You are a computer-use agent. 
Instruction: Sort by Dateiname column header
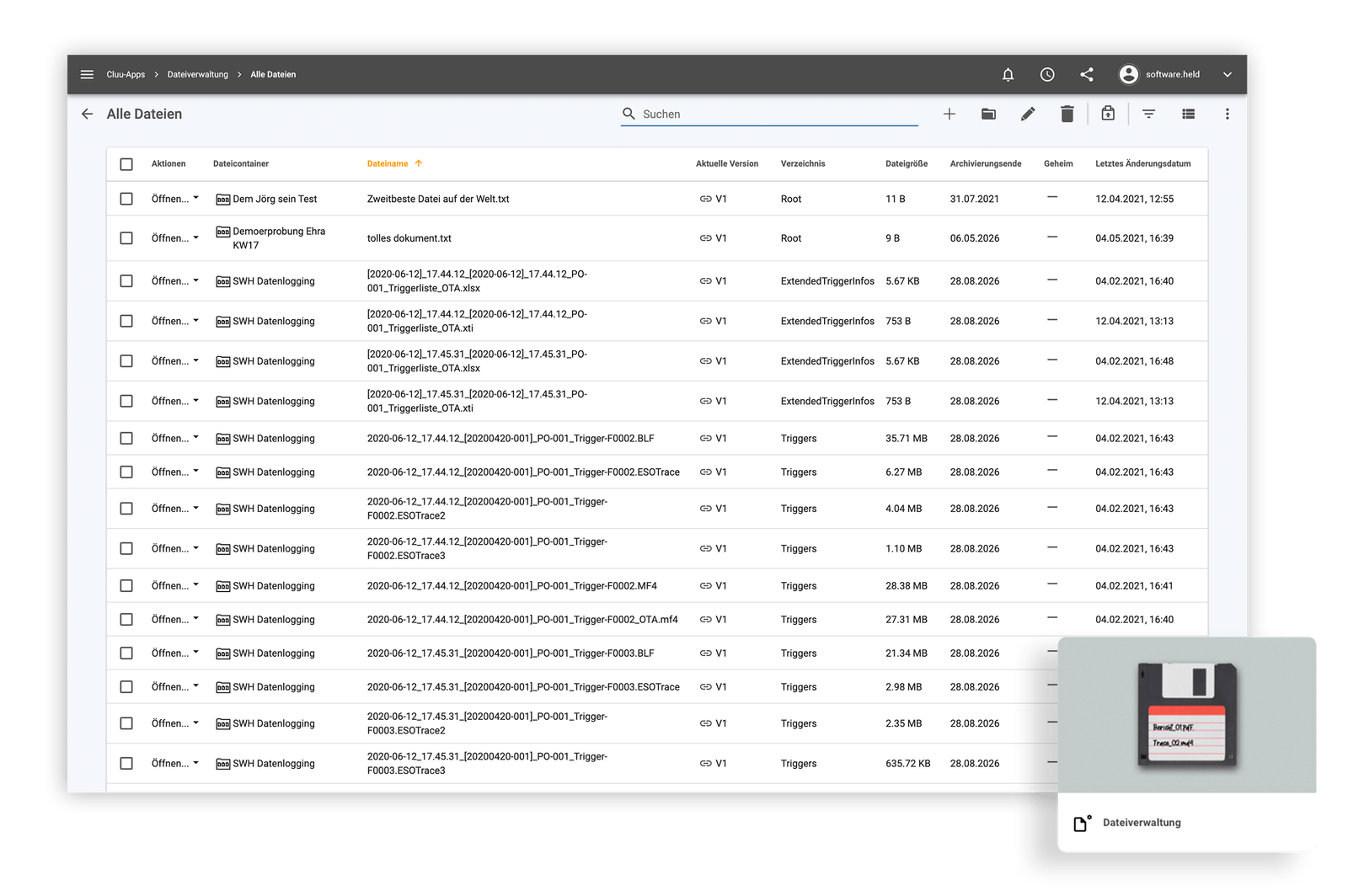point(388,163)
